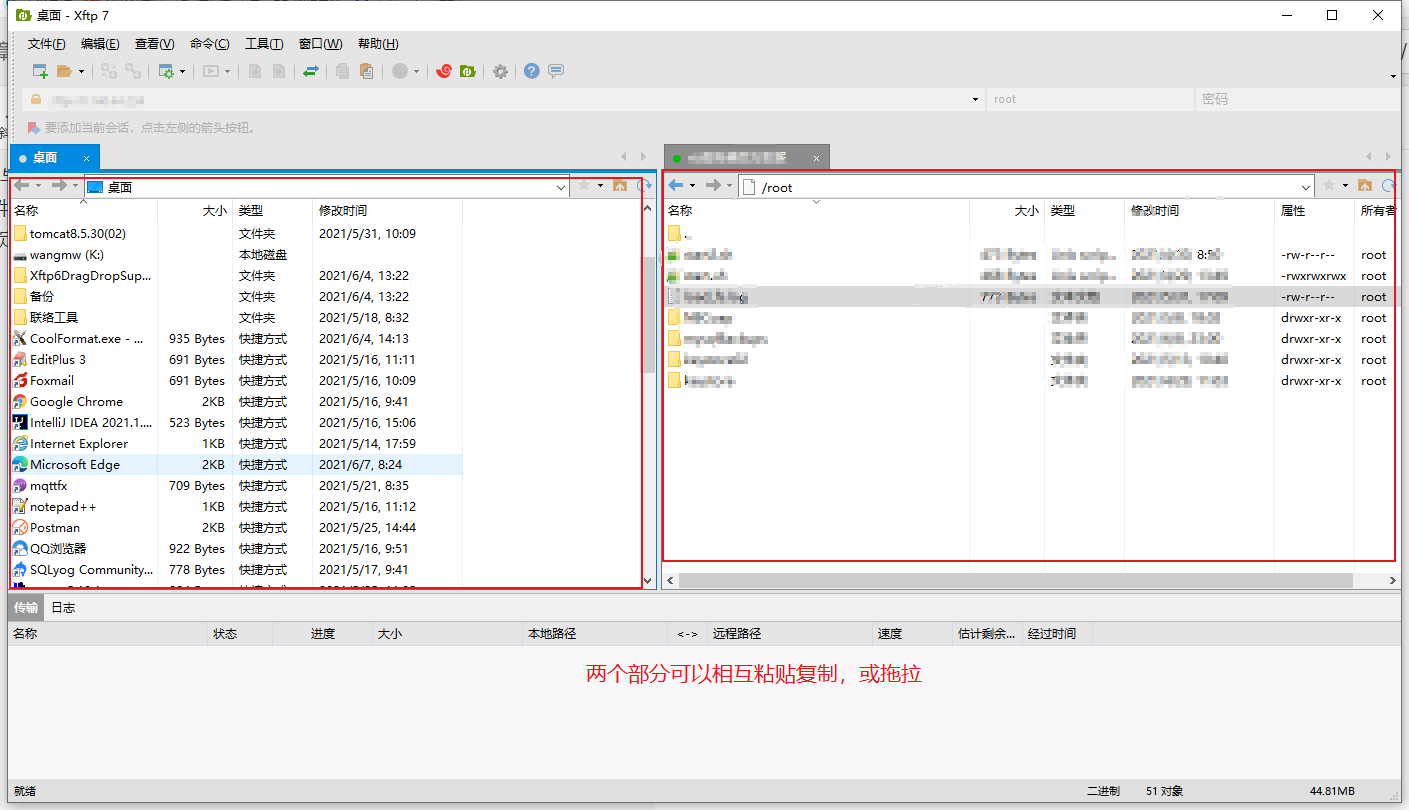
Task: Sort remote files by 名称 column header
Action: point(816,211)
